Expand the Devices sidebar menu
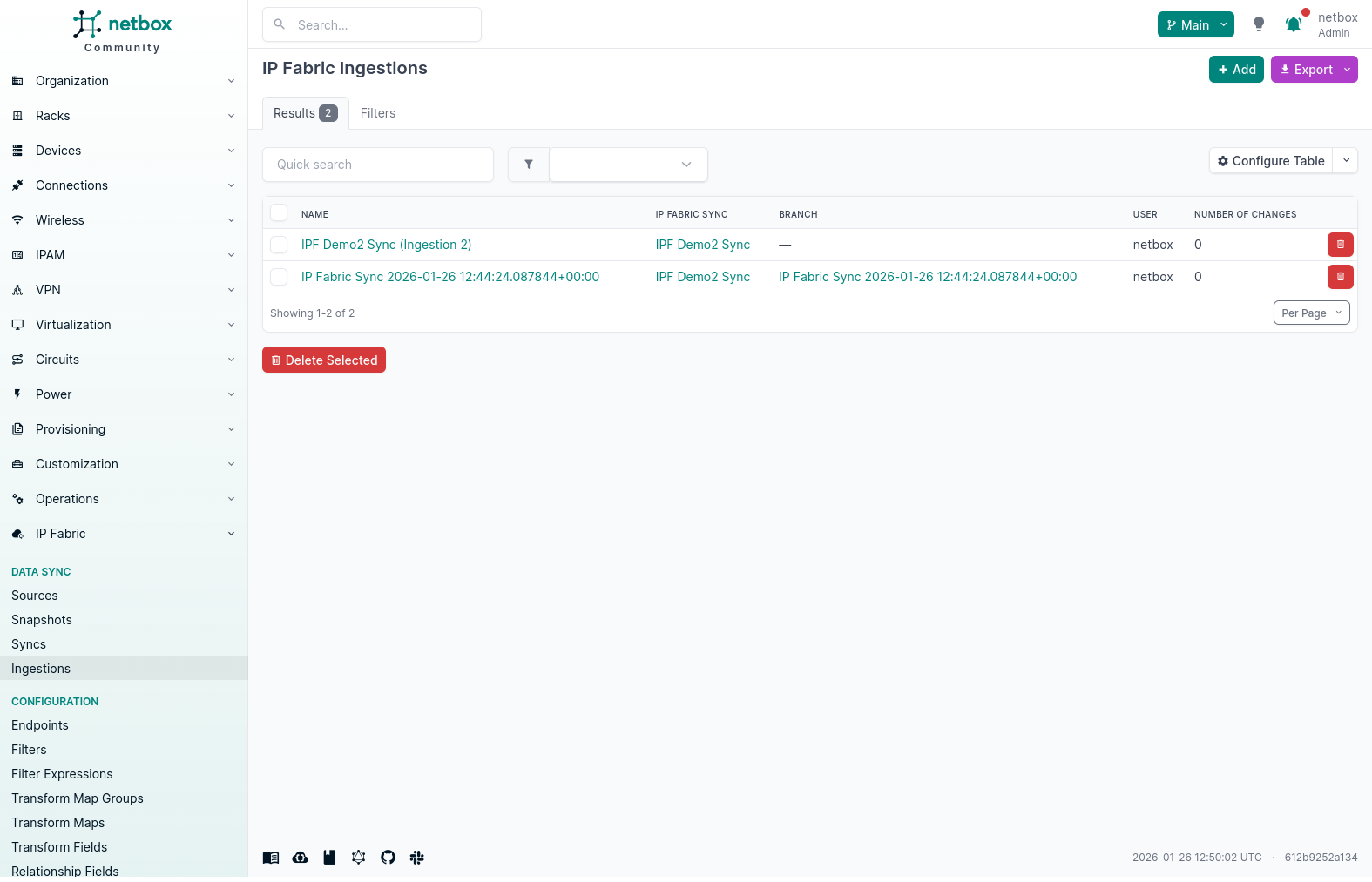1372x882 pixels. click(x=123, y=151)
